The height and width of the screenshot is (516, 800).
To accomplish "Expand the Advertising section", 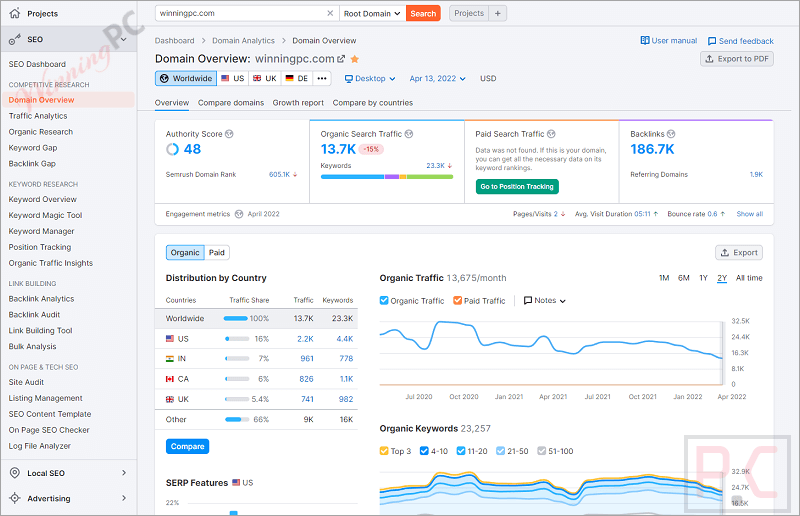I will point(123,498).
